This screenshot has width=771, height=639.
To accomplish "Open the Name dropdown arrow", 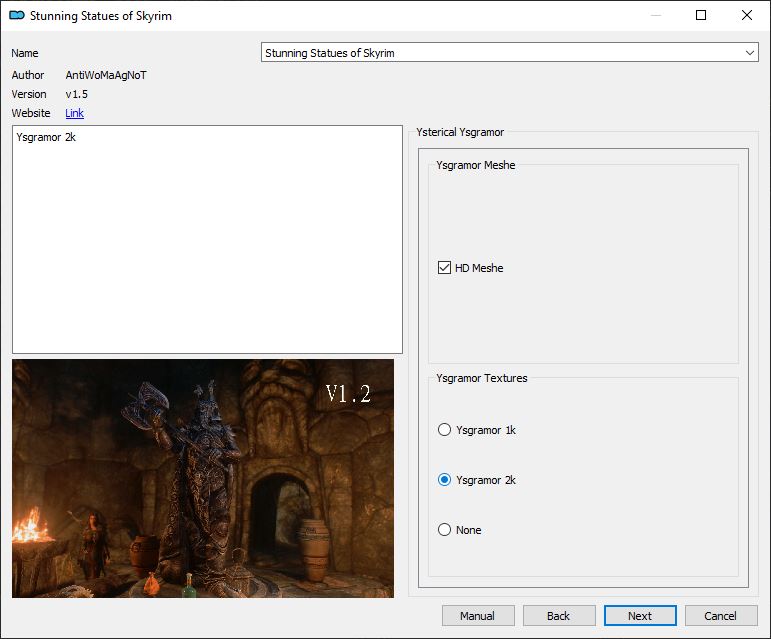I will point(750,53).
